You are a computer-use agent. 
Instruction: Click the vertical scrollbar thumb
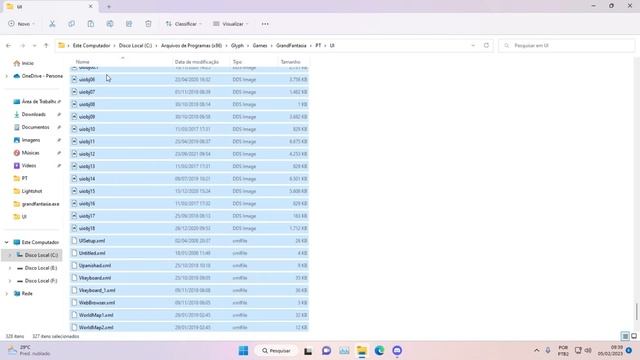click(636, 312)
